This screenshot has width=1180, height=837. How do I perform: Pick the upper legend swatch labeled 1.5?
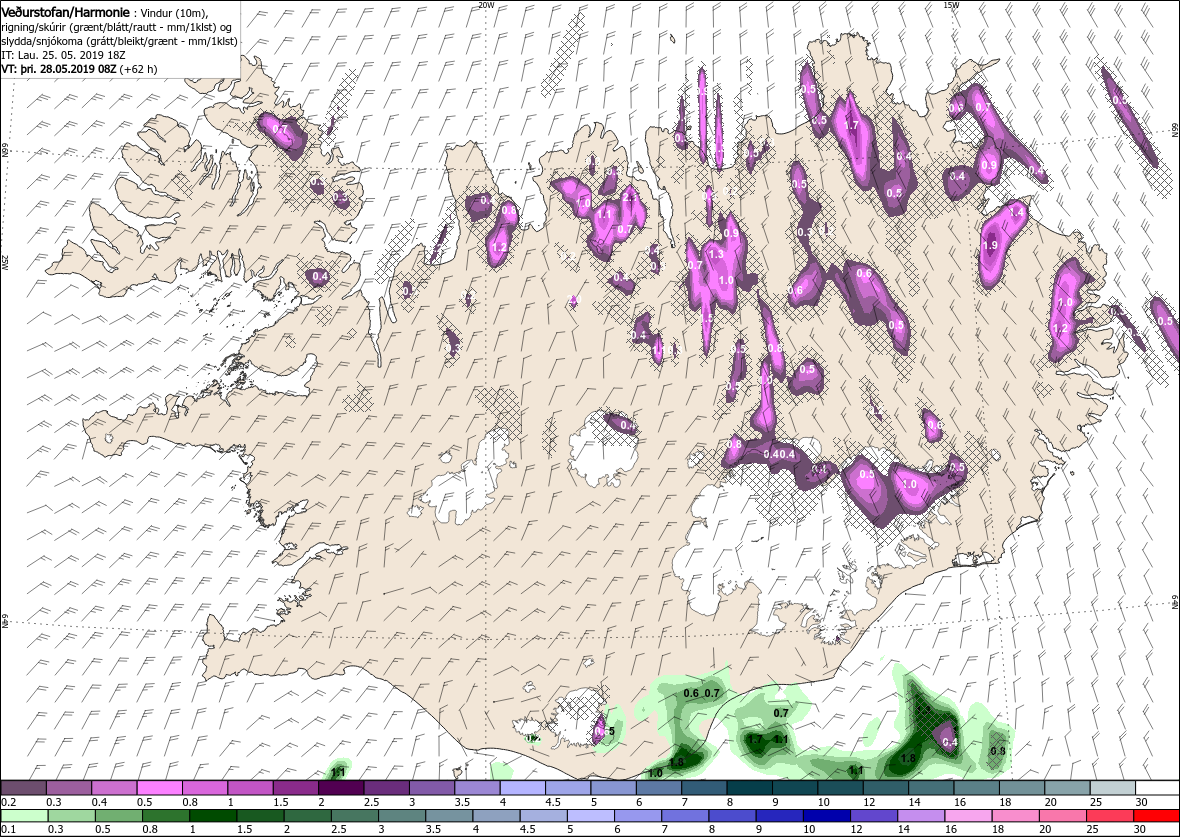click(296, 788)
